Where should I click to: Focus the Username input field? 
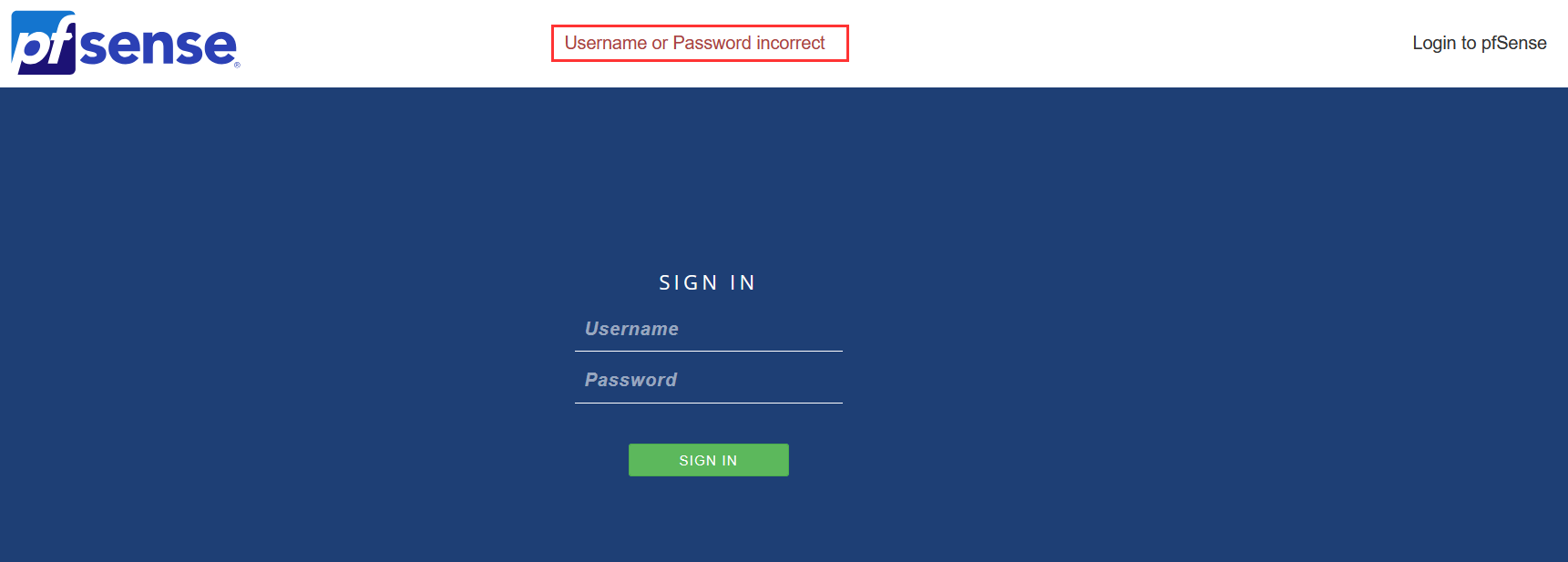point(708,329)
